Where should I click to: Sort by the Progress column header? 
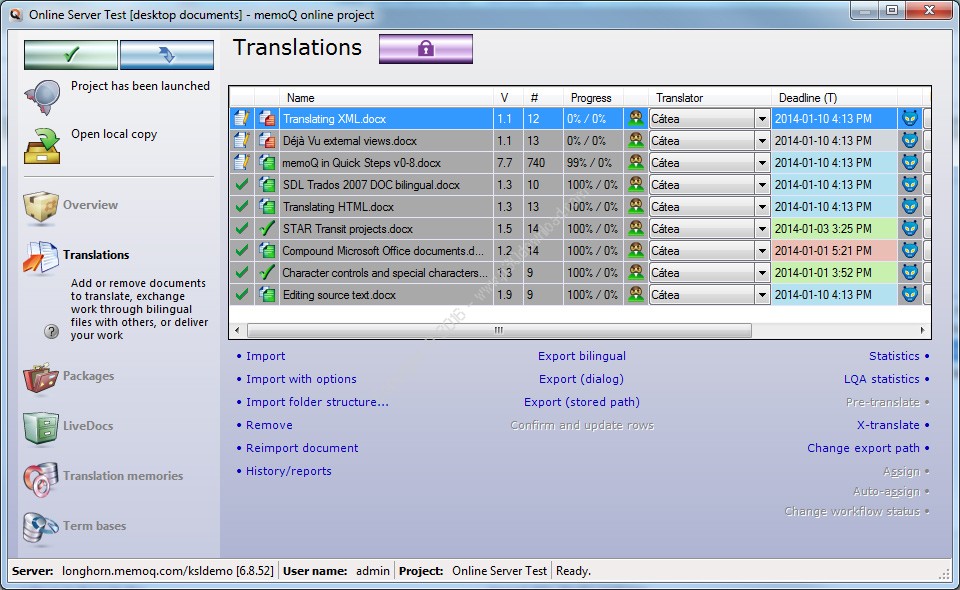591,98
